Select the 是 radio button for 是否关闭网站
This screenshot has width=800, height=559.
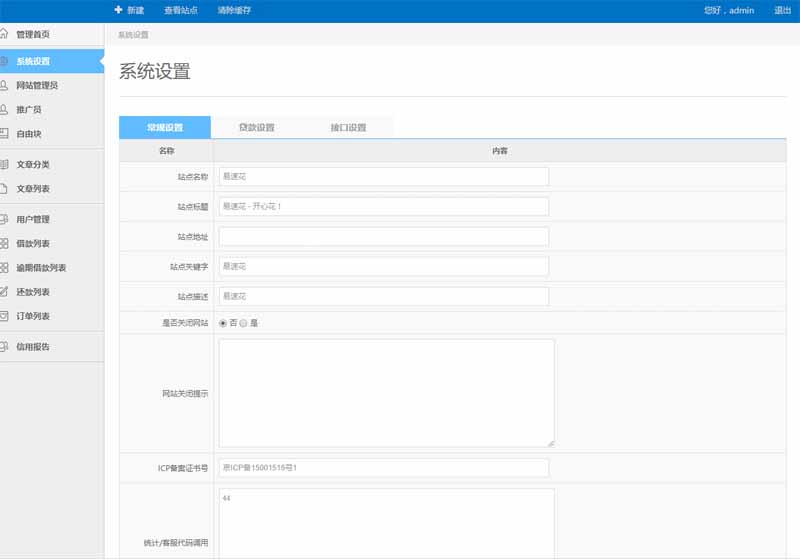pos(243,323)
